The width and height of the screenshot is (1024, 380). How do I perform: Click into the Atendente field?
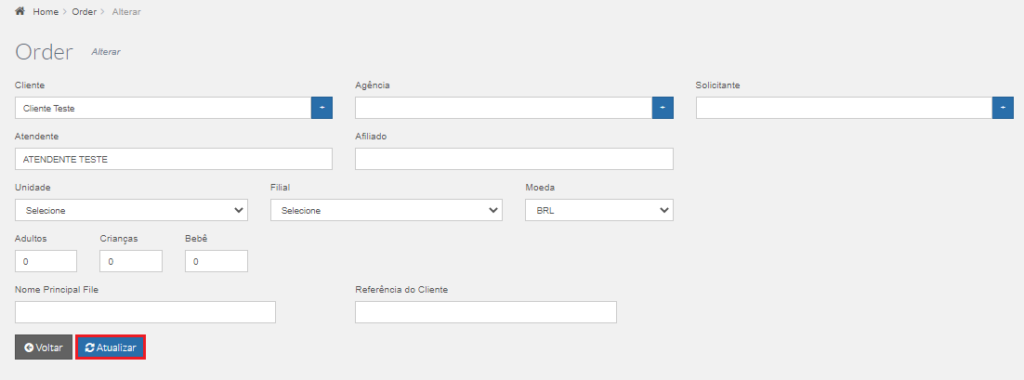pos(174,159)
